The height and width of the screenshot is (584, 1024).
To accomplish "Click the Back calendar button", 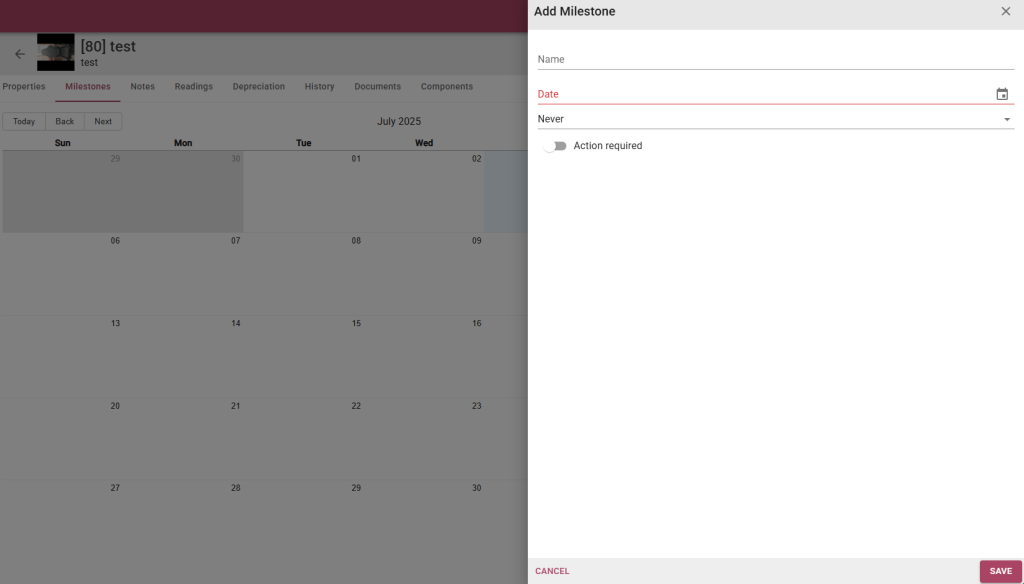I will (65, 122).
